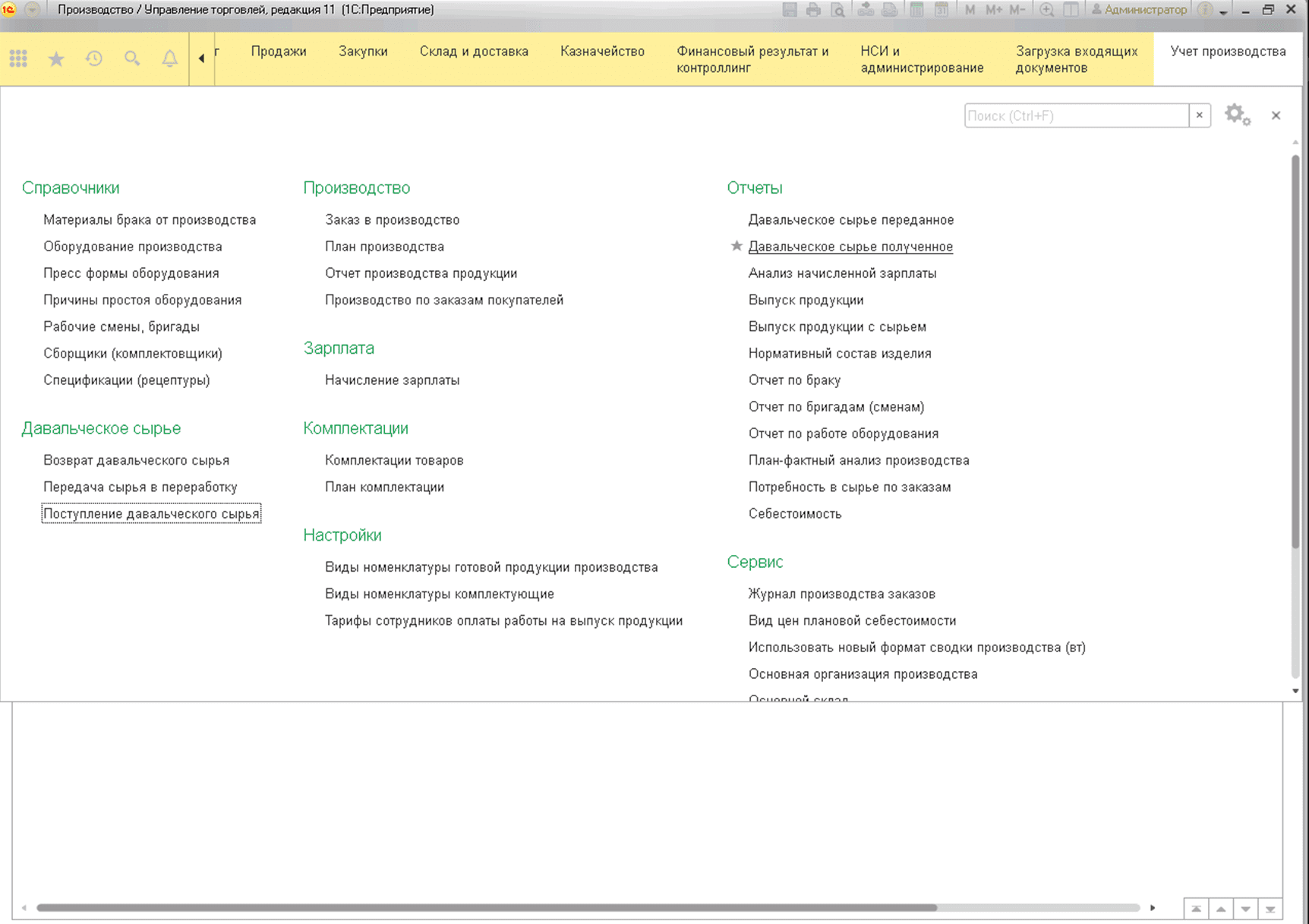Click jump-to-first-sheet button at bottom right
Screen dimensions: 1309x924
[x=1197, y=909]
